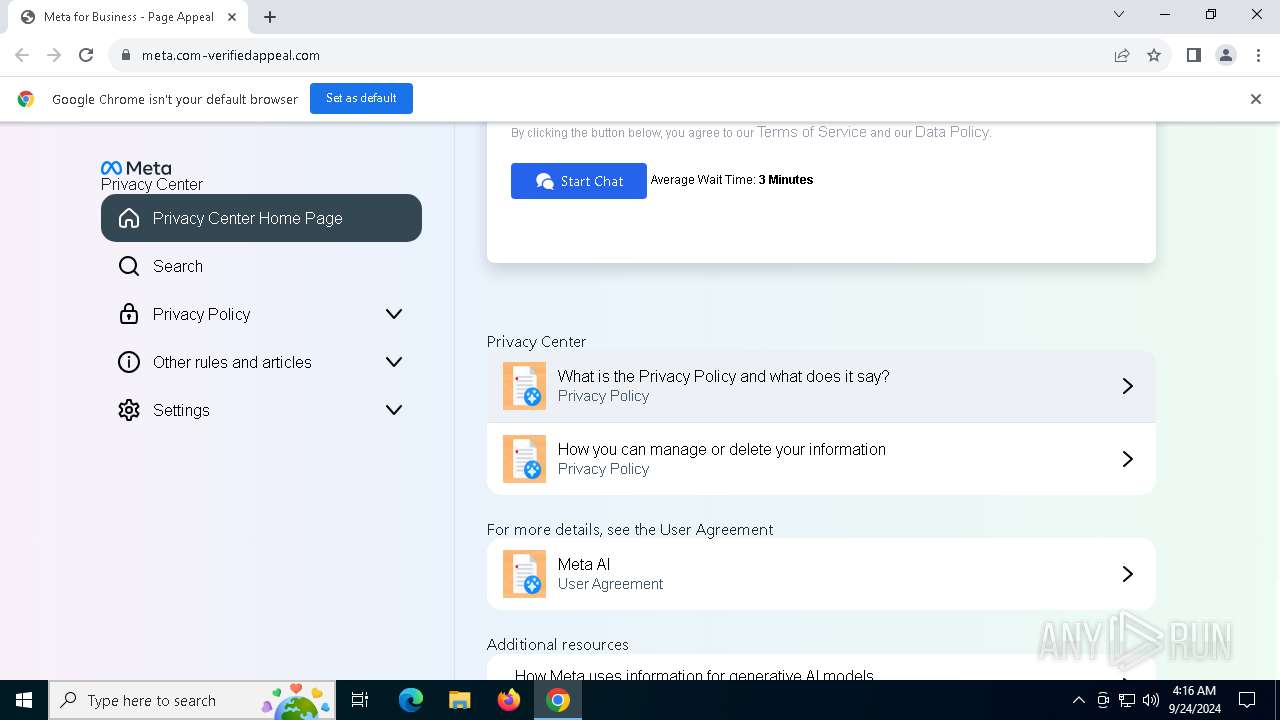This screenshot has height=720, width=1280.
Task: Open Task View on the taskbar
Action: tap(360, 700)
